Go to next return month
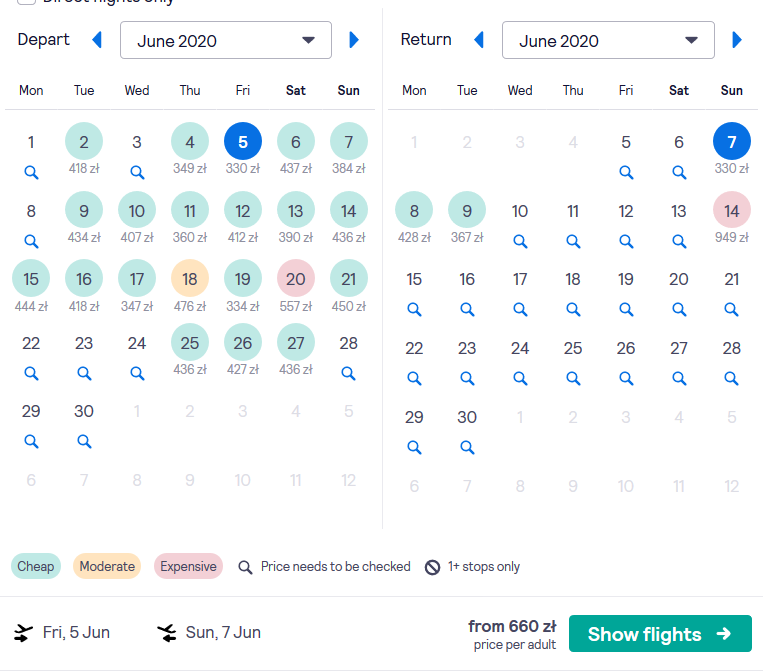The image size is (763, 672). tap(737, 40)
